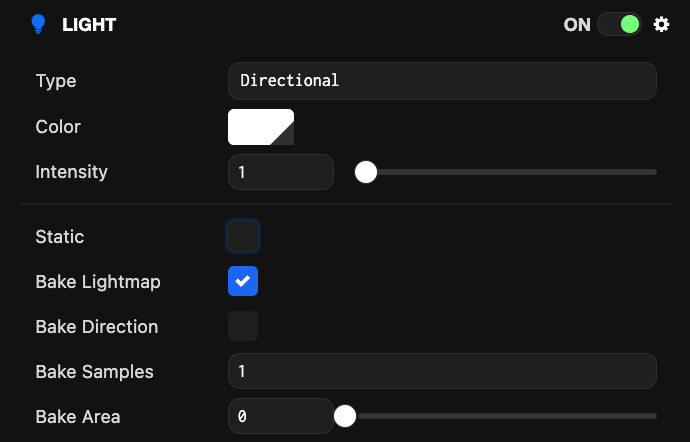Image resolution: width=690 pixels, height=442 pixels.
Task: Click the Intensity property label
Action: (71, 172)
